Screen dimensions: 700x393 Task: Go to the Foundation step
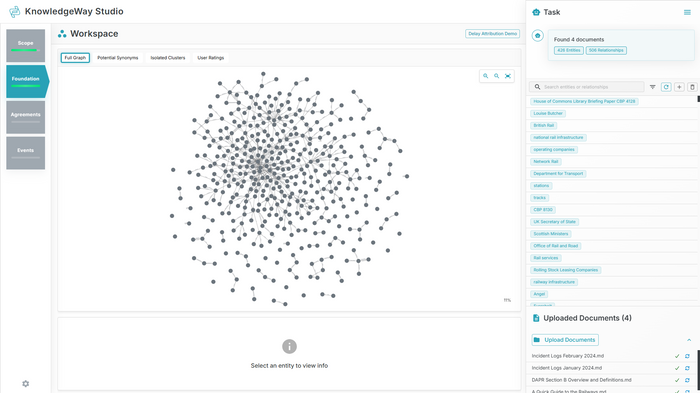click(27, 81)
